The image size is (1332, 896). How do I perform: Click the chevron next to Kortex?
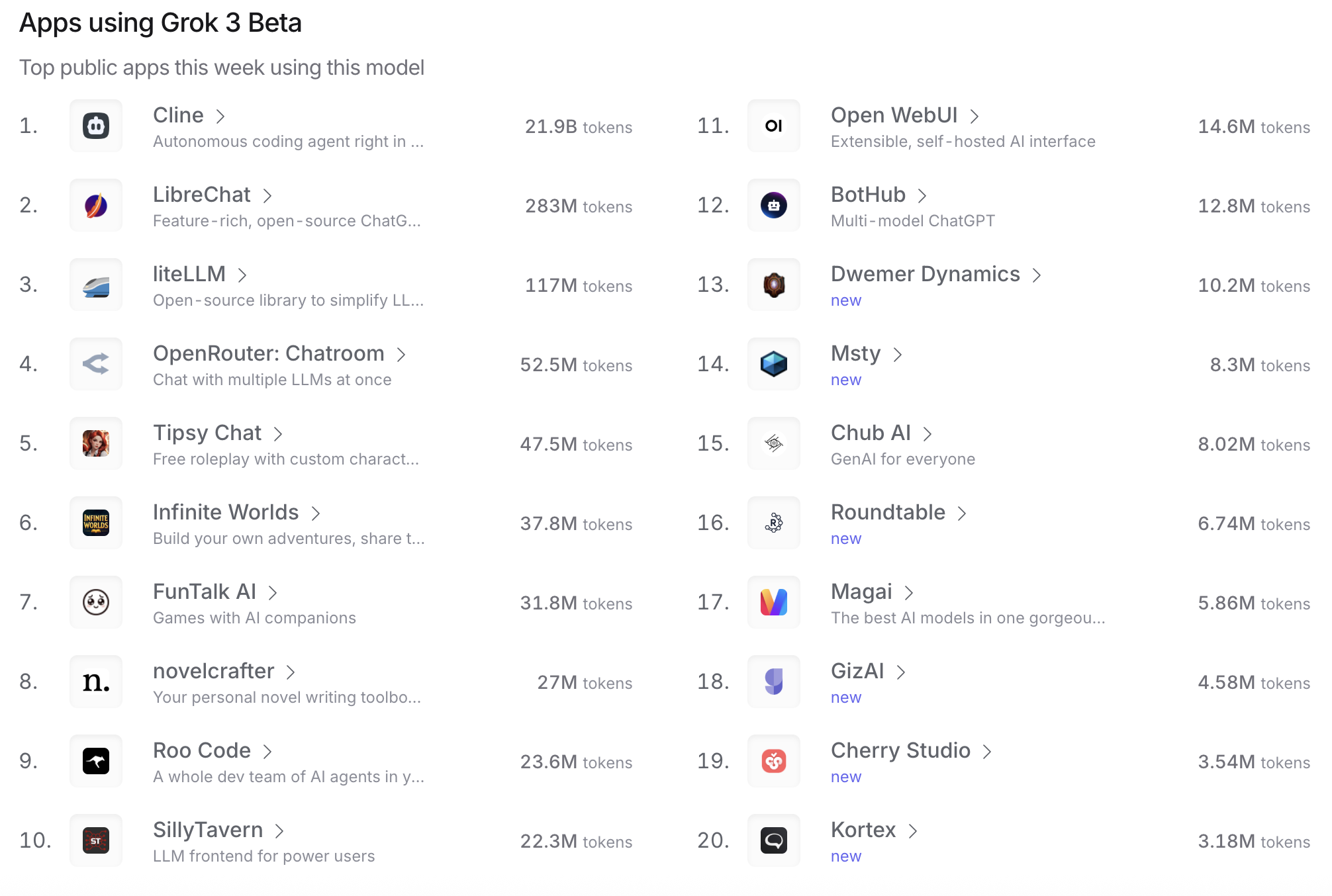(913, 831)
